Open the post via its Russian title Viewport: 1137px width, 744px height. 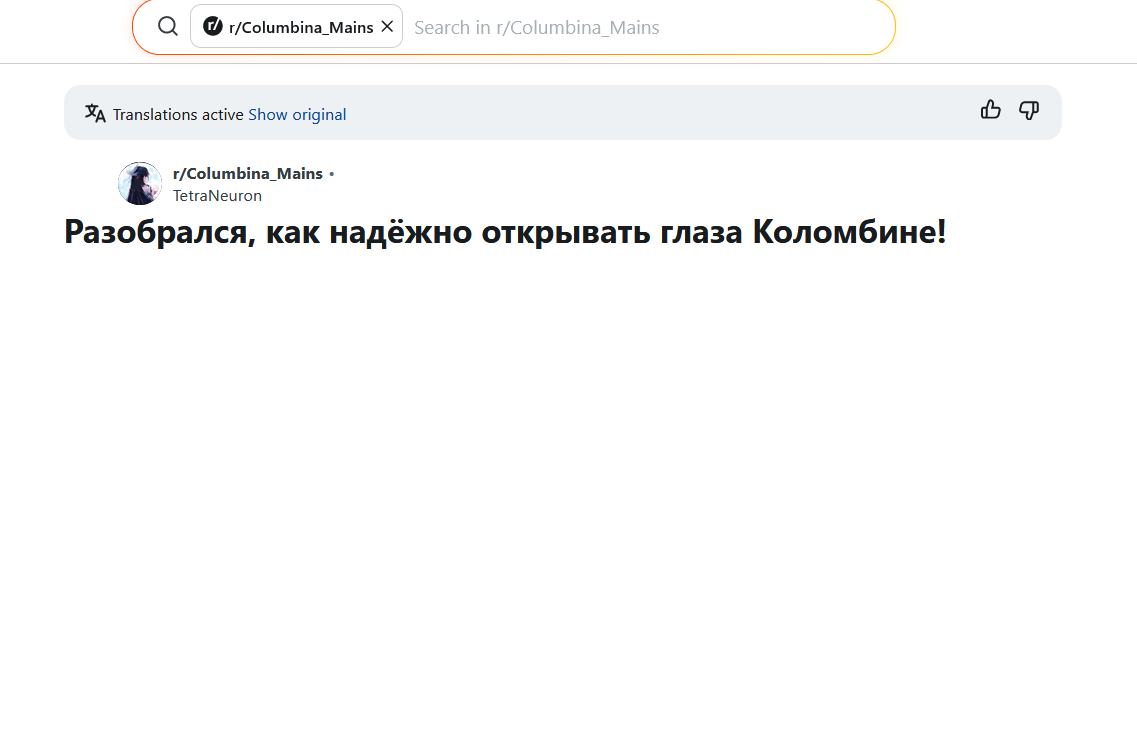pyautogui.click(x=505, y=232)
